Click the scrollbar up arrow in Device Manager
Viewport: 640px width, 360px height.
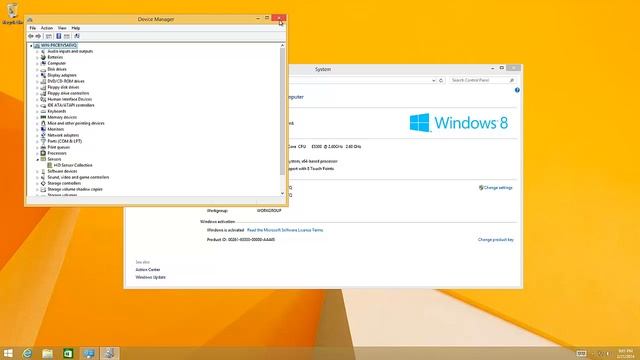[x=282, y=46]
